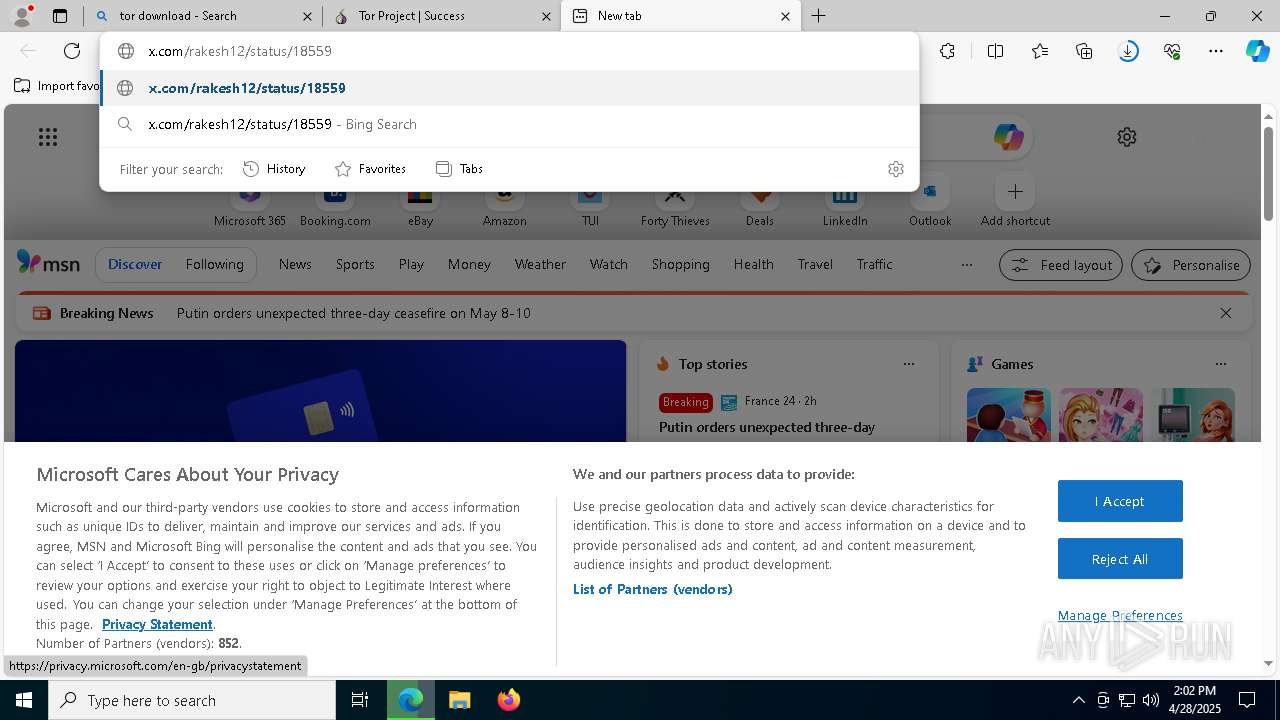1280x720 pixels.
Task: Filter search suggestions by Favorites
Action: [370, 169]
